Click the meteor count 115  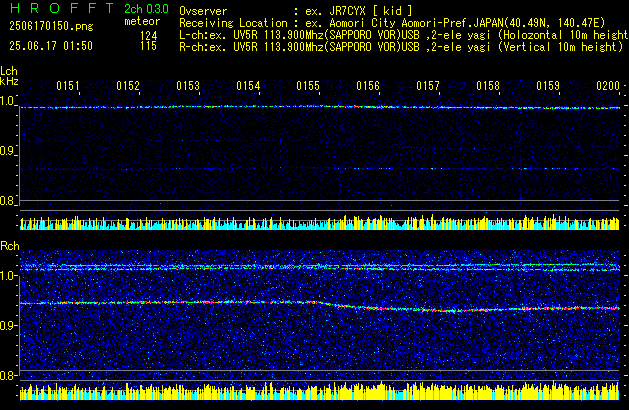click(x=148, y=46)
